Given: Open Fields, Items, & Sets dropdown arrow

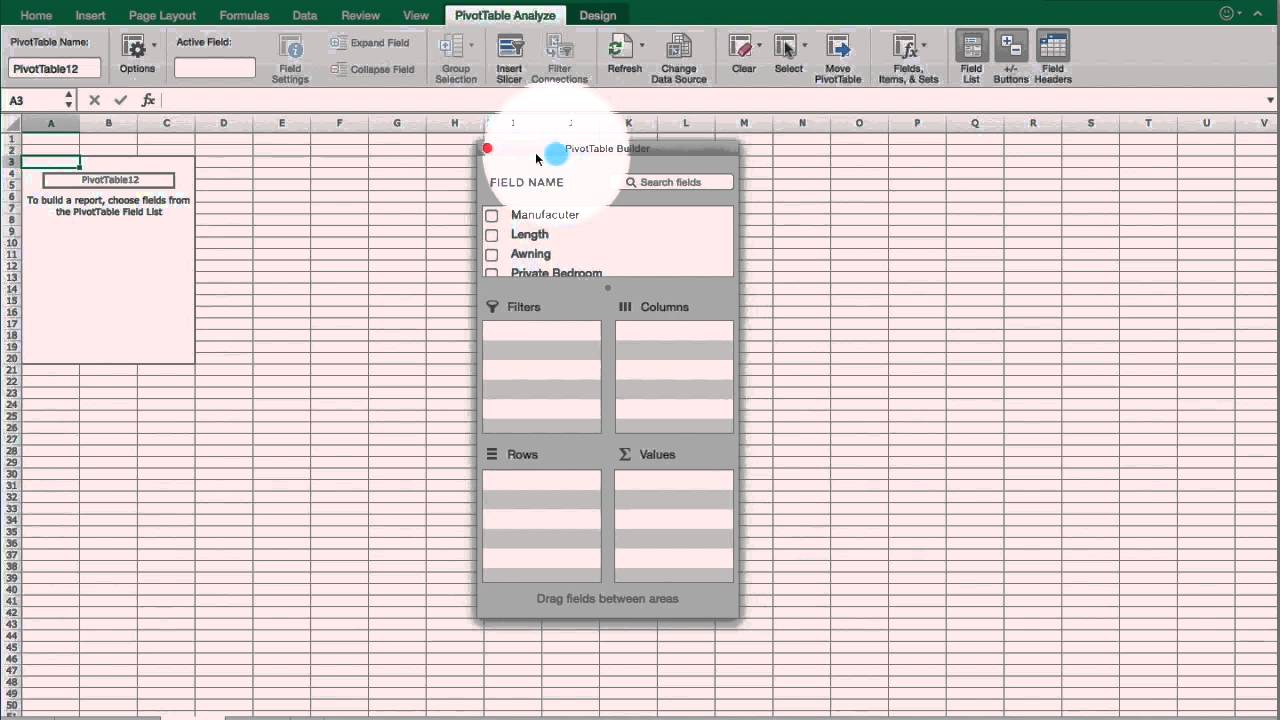Looking at the screenshot, I should tap(923, 46).
